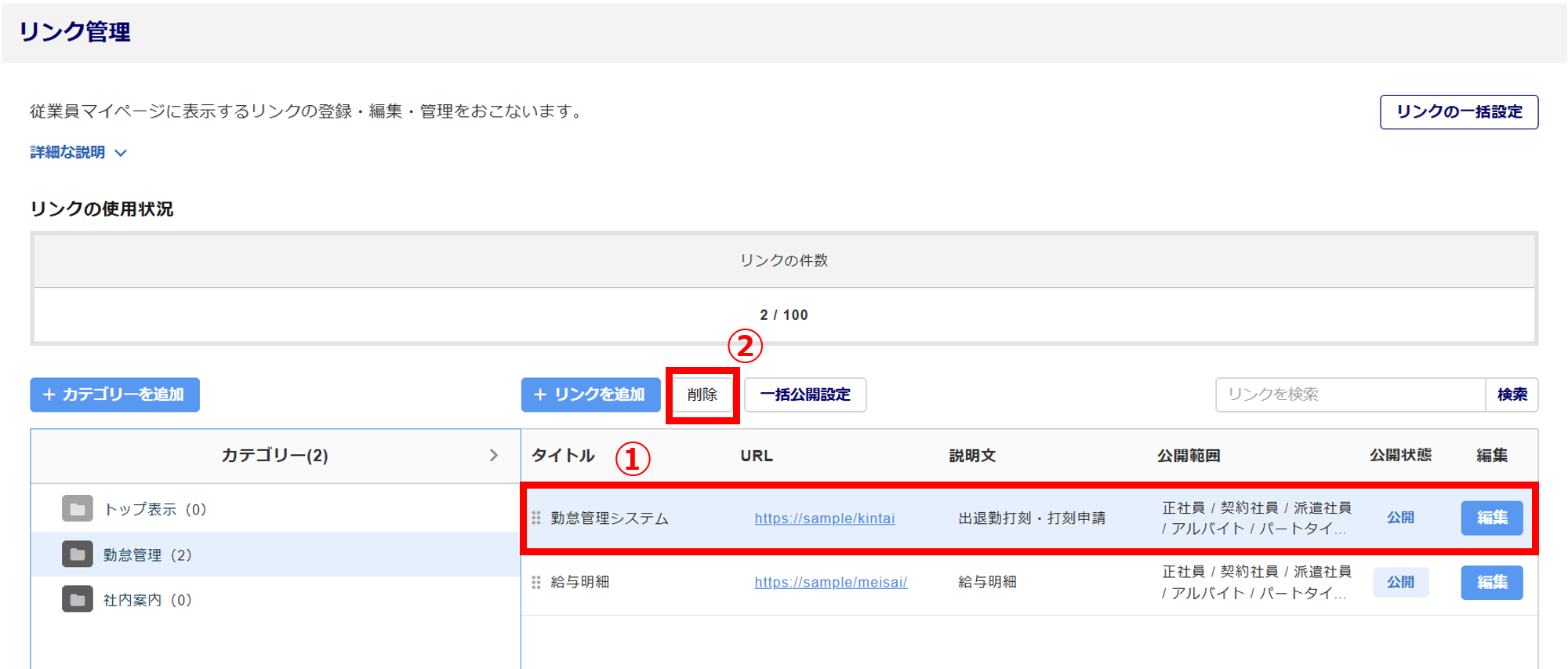The height and width of the screenshot is (669, 1568).
Task: Click 編集 for the 給与明細 row
Action: coord(1492,582)
